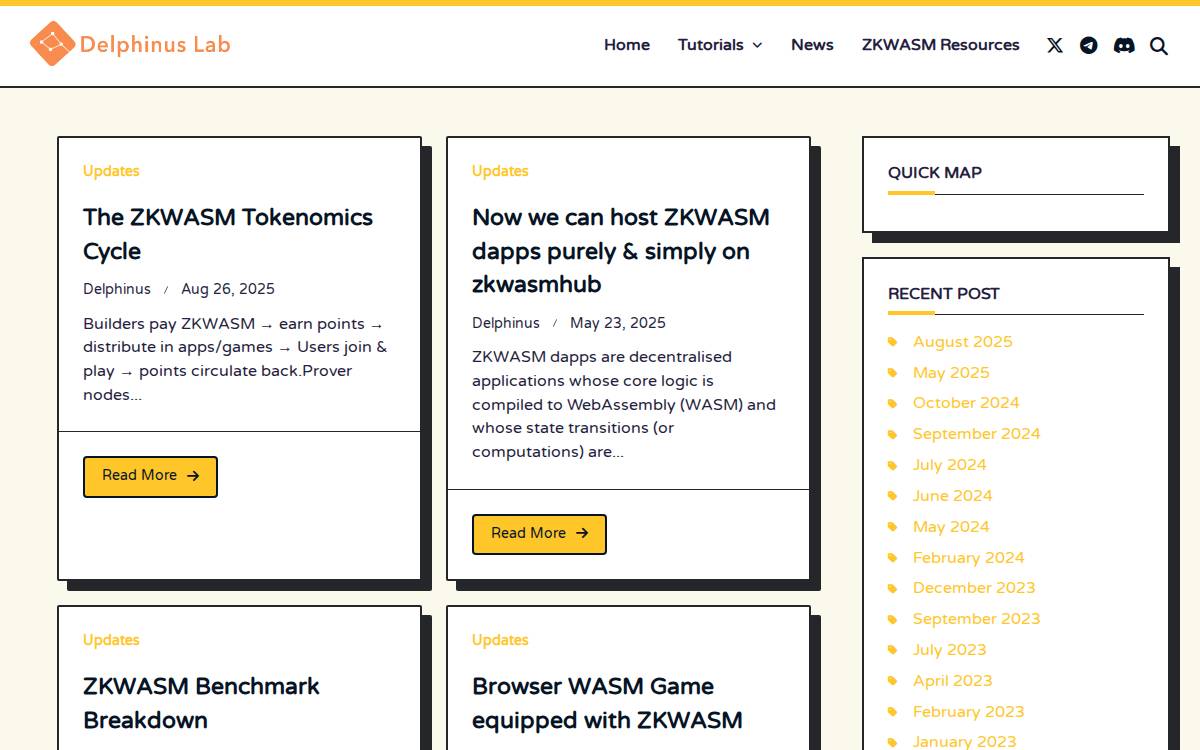Open September 2023 archive link

977,619
